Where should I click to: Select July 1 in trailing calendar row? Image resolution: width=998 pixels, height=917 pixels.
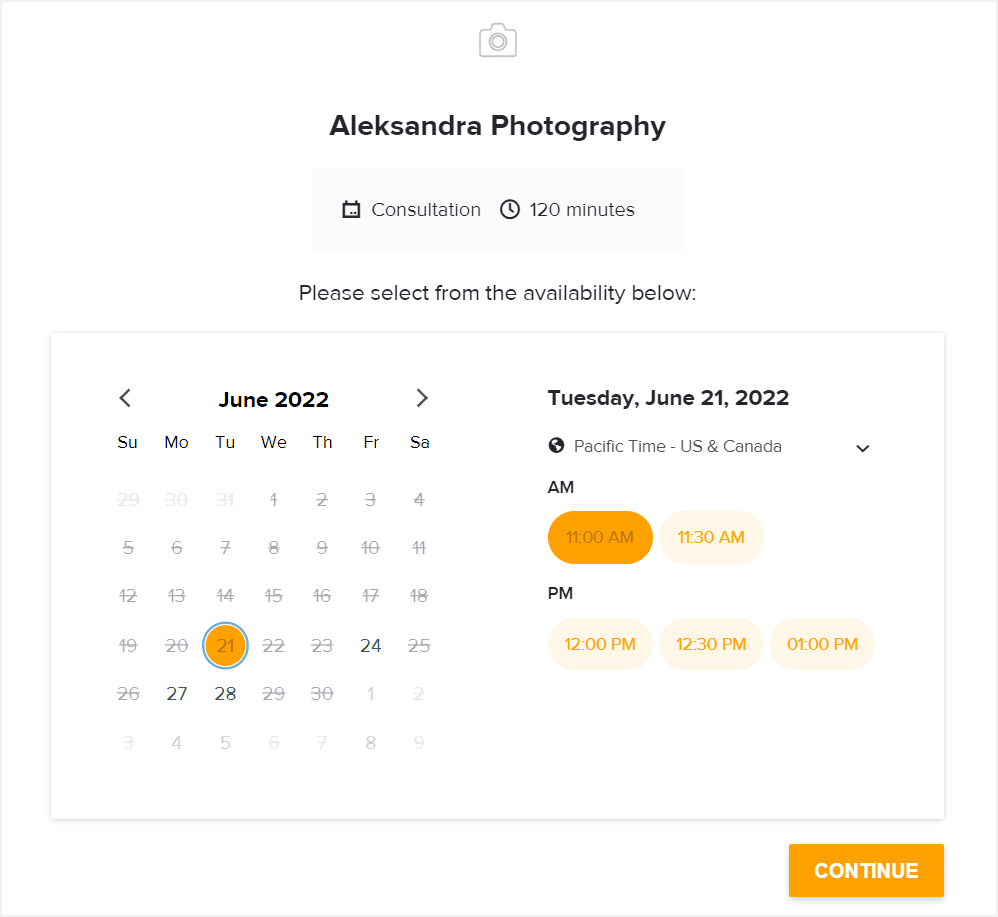tap(370, 694)
